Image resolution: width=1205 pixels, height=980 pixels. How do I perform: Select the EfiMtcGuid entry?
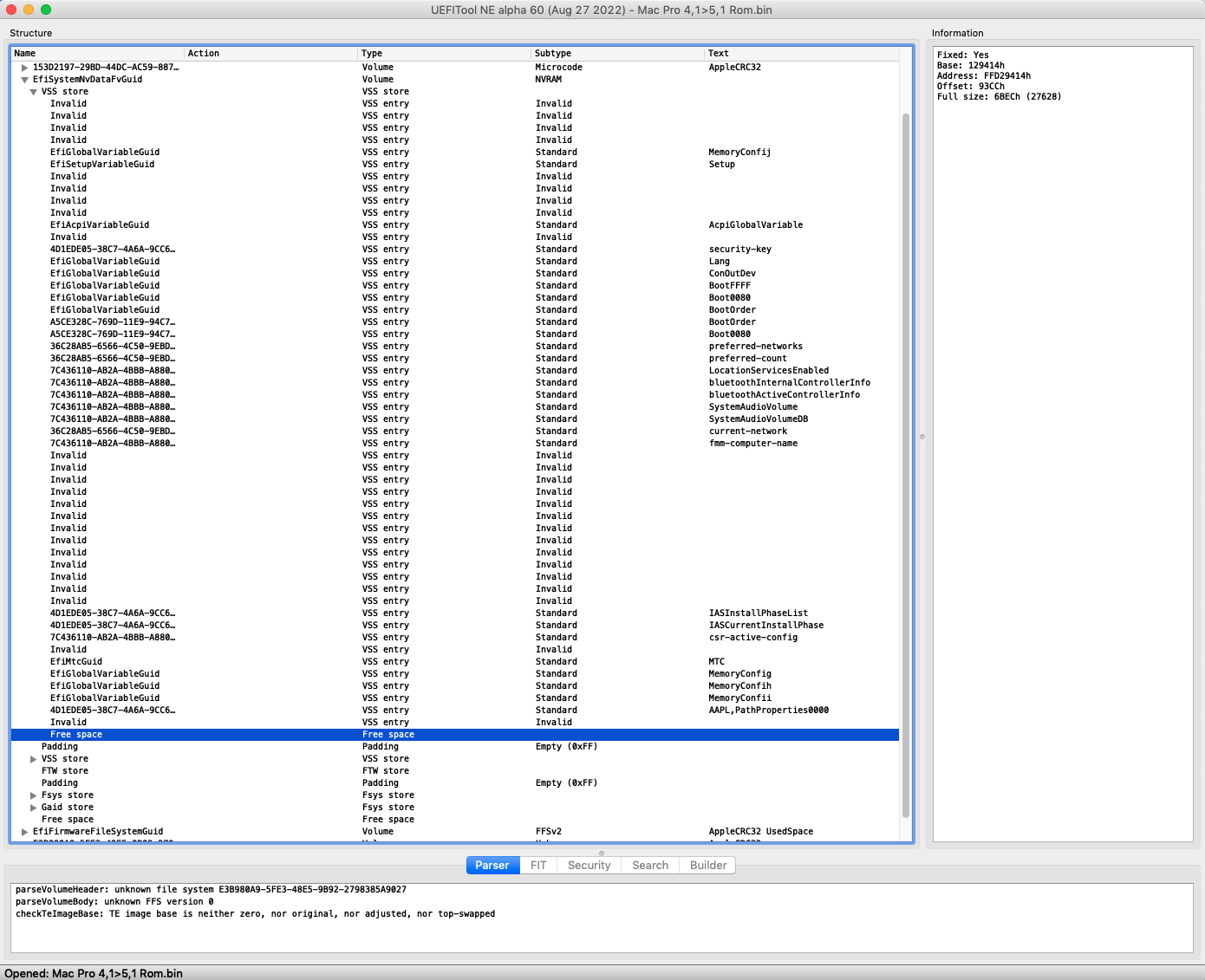coord(455,662)
